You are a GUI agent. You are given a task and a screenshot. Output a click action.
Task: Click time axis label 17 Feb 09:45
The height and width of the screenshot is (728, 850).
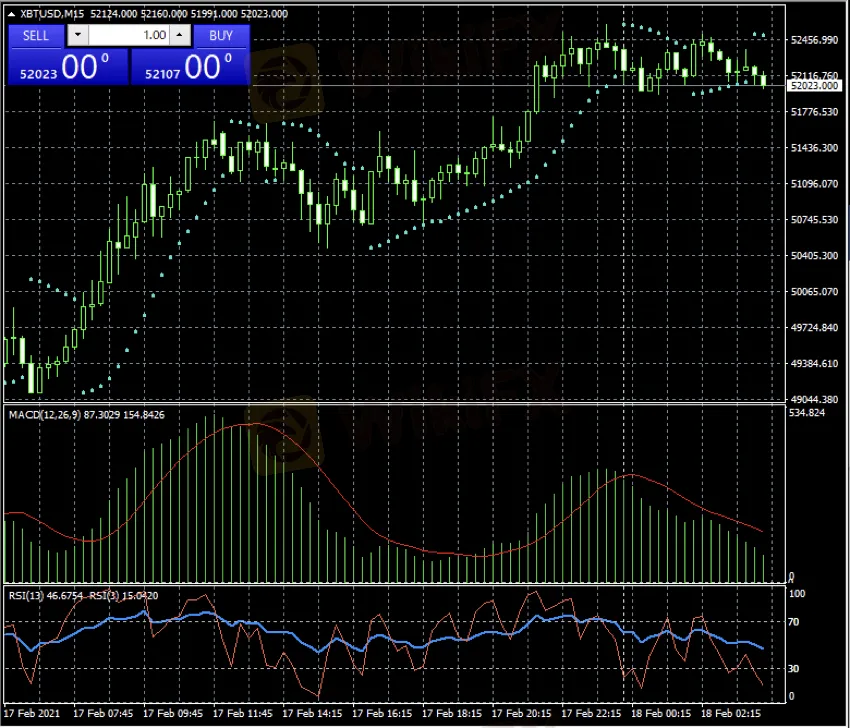tap(173, 713)
